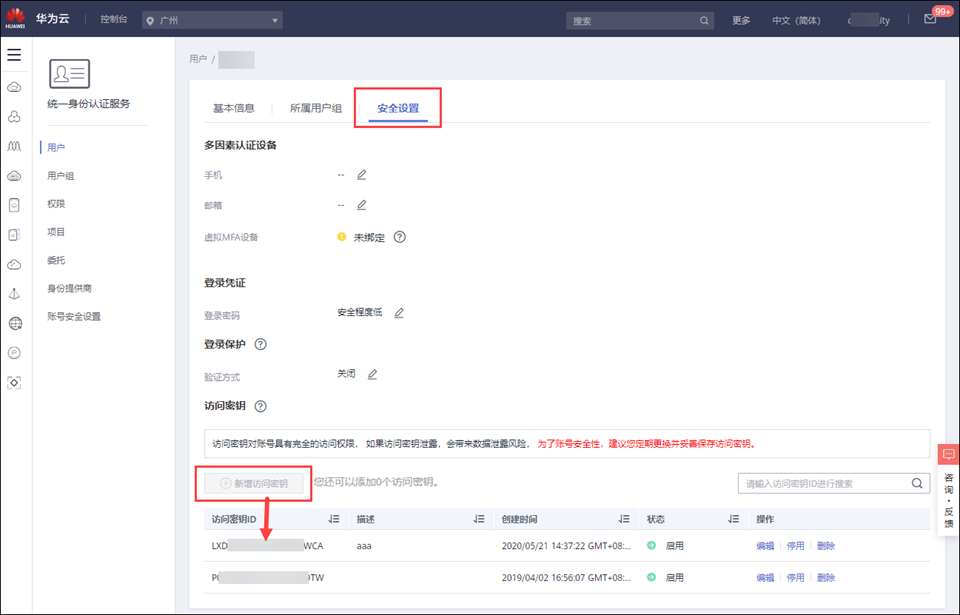
Task: Click help icon beside 虚拟MFA设备 未绑定
Action: tap(400, 237)
